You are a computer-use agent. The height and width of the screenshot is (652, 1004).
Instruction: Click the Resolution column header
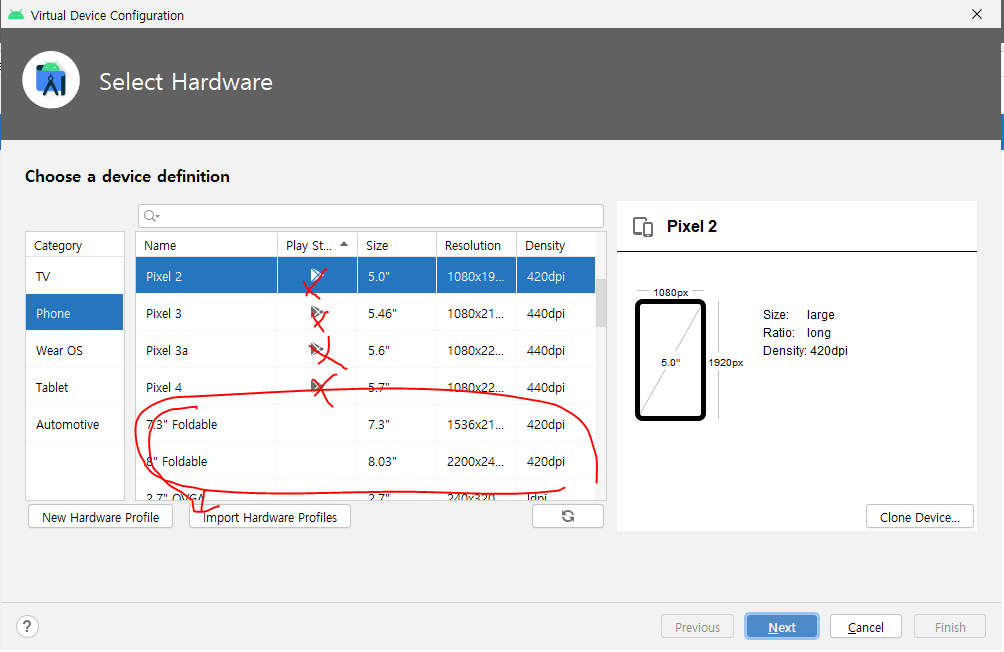coord(476,245)
